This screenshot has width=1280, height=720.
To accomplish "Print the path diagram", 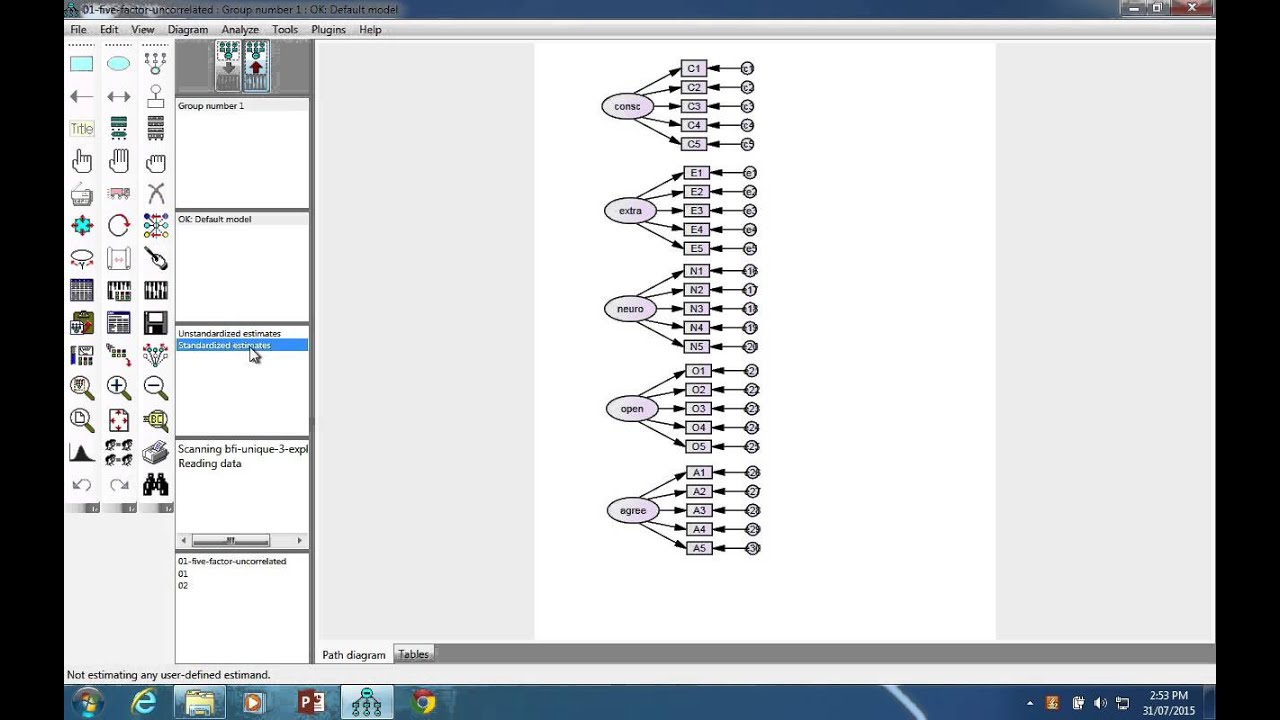I will pyautogui.click(x=155, y=453).
